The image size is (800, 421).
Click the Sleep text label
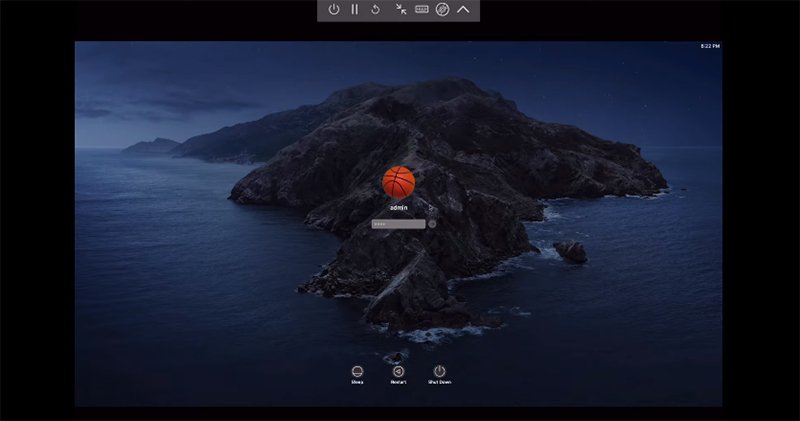coord(357,382)
